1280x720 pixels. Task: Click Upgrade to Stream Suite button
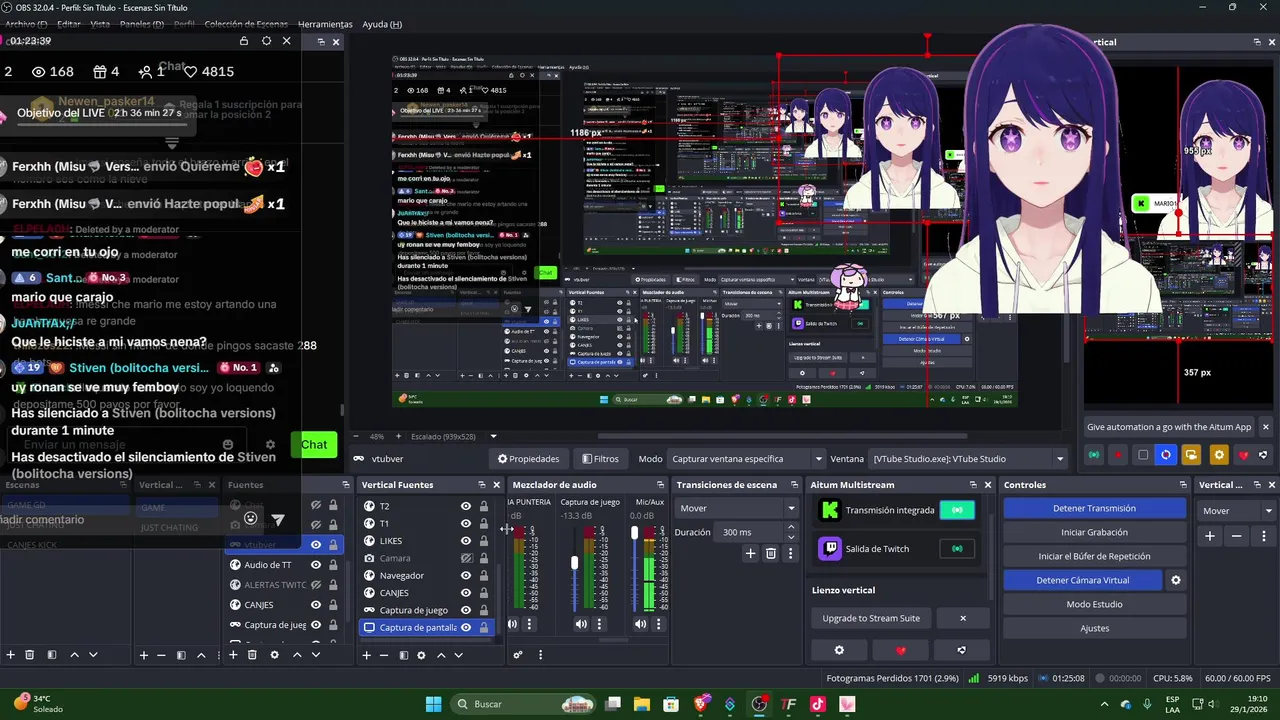[x=871, y=618]
